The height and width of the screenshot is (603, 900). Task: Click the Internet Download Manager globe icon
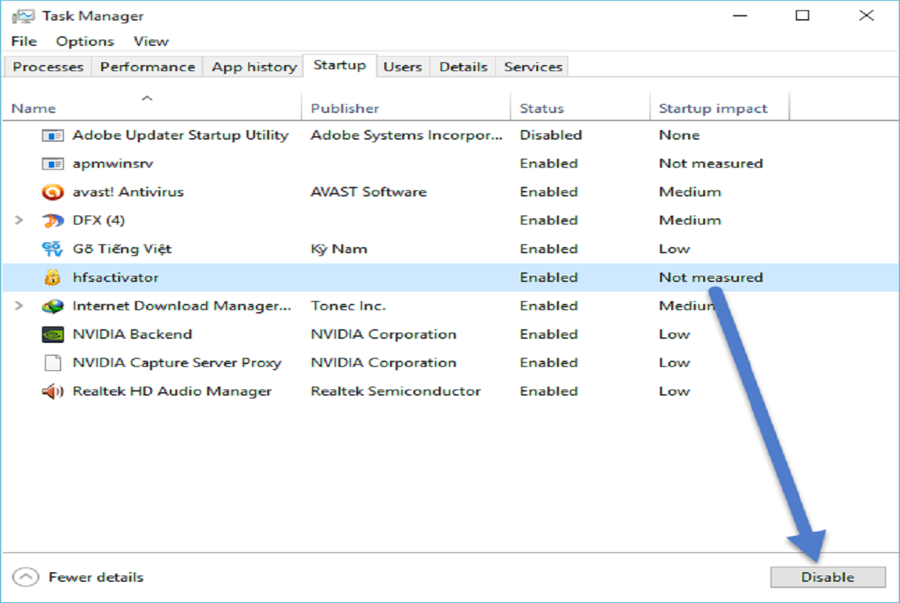[x=53, y=306]
